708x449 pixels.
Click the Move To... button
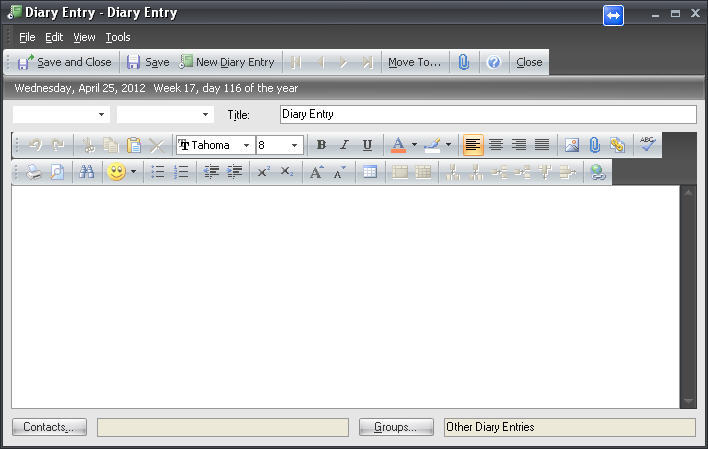tap(415, 62)
